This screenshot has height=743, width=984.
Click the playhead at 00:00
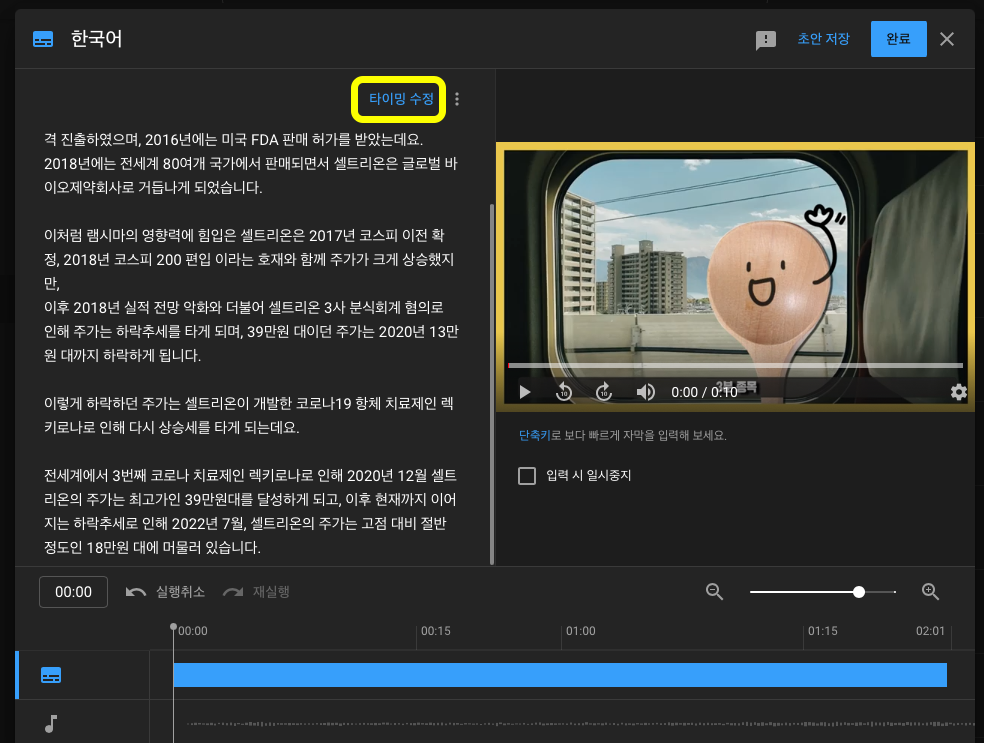coord(173,628)
